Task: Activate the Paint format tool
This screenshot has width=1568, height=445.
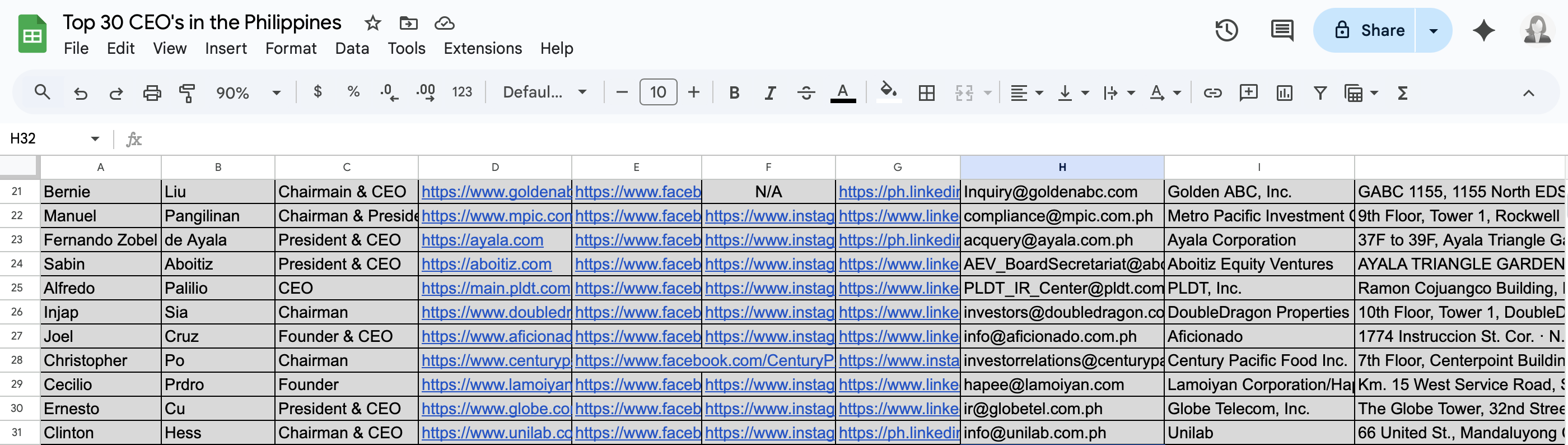Action: [x=188, y=92]
